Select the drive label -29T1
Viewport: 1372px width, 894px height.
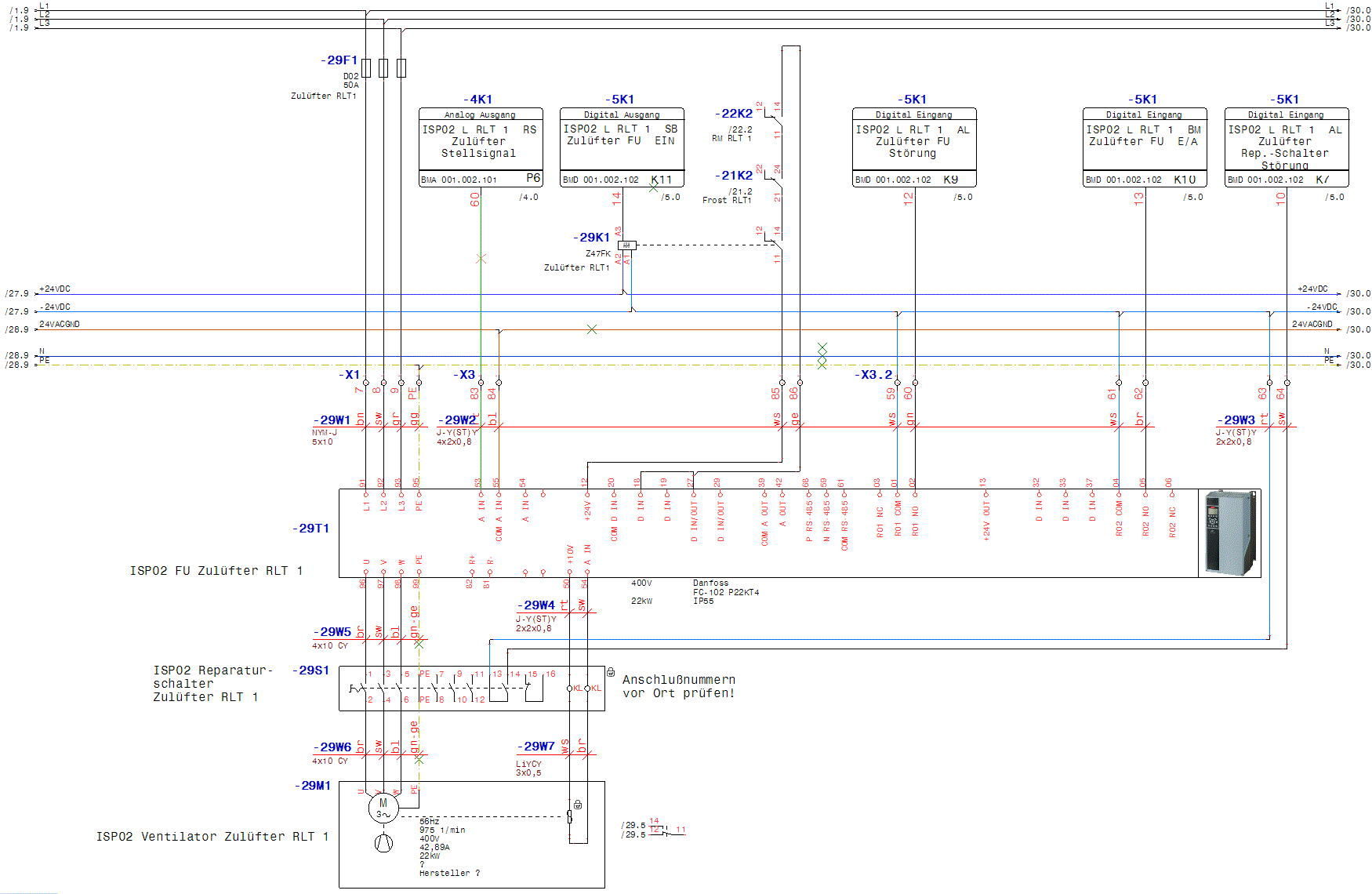click(x=311, y=529)
